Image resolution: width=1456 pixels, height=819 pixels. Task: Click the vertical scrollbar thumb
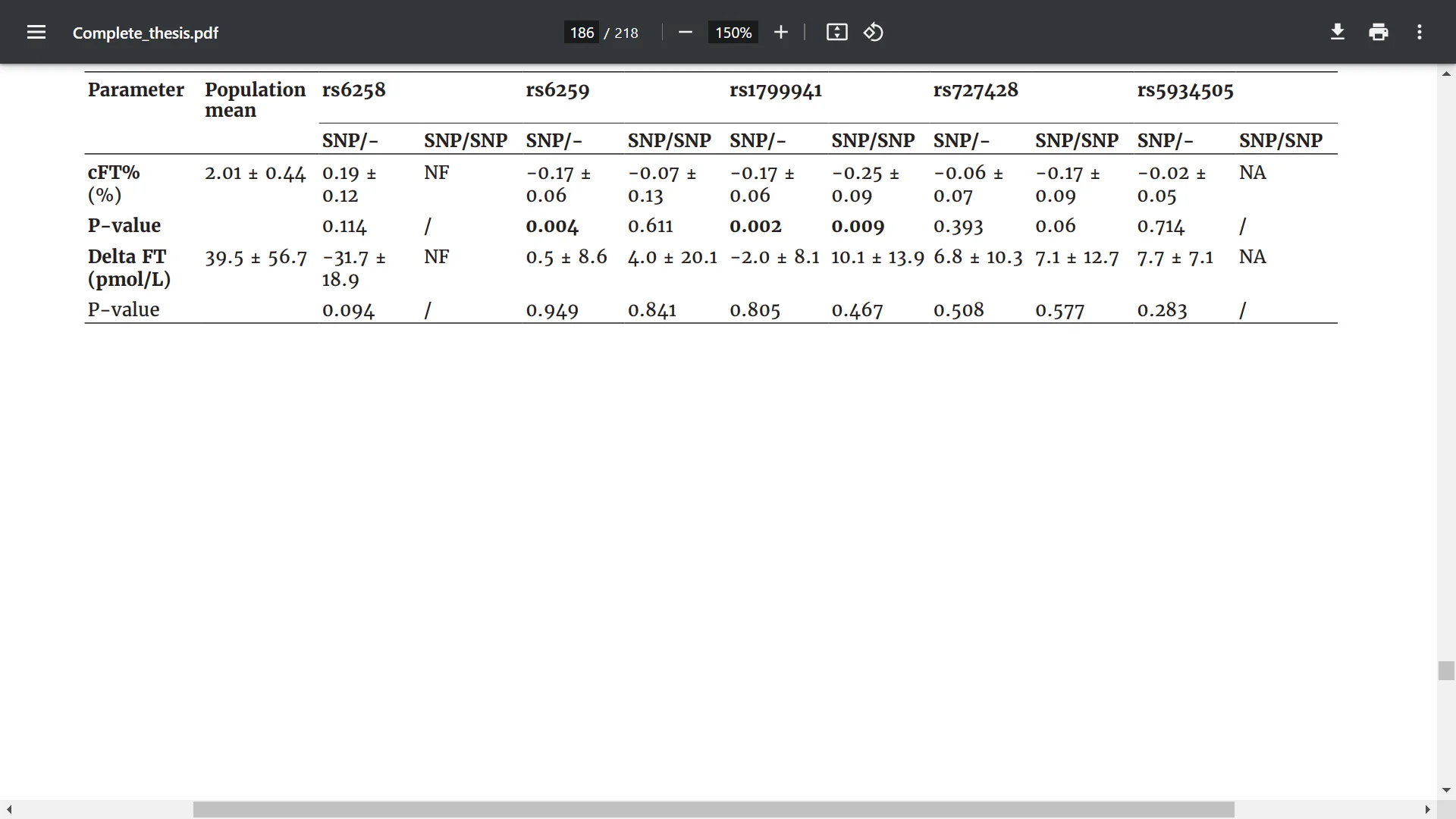pyautogui.click(x=1446, y=670)
